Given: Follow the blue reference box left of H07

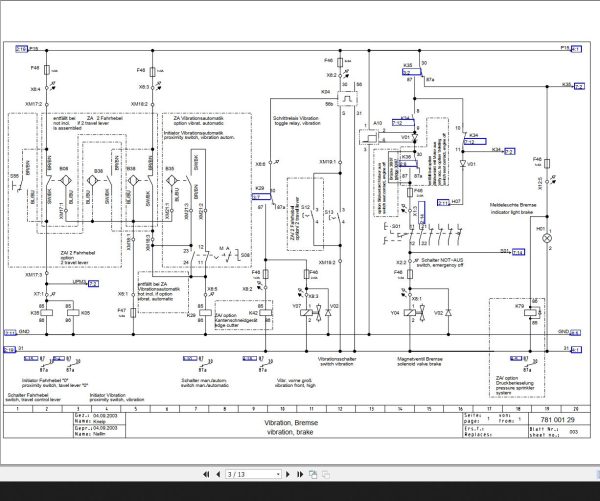Looking at the screenshot, I should 443,202.
